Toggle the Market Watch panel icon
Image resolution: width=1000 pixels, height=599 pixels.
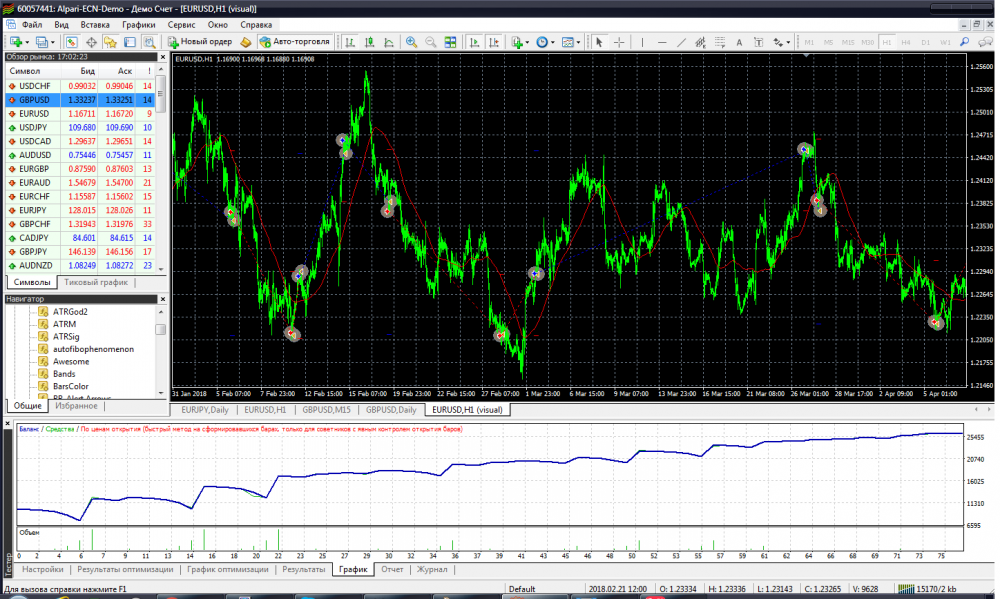71,42
